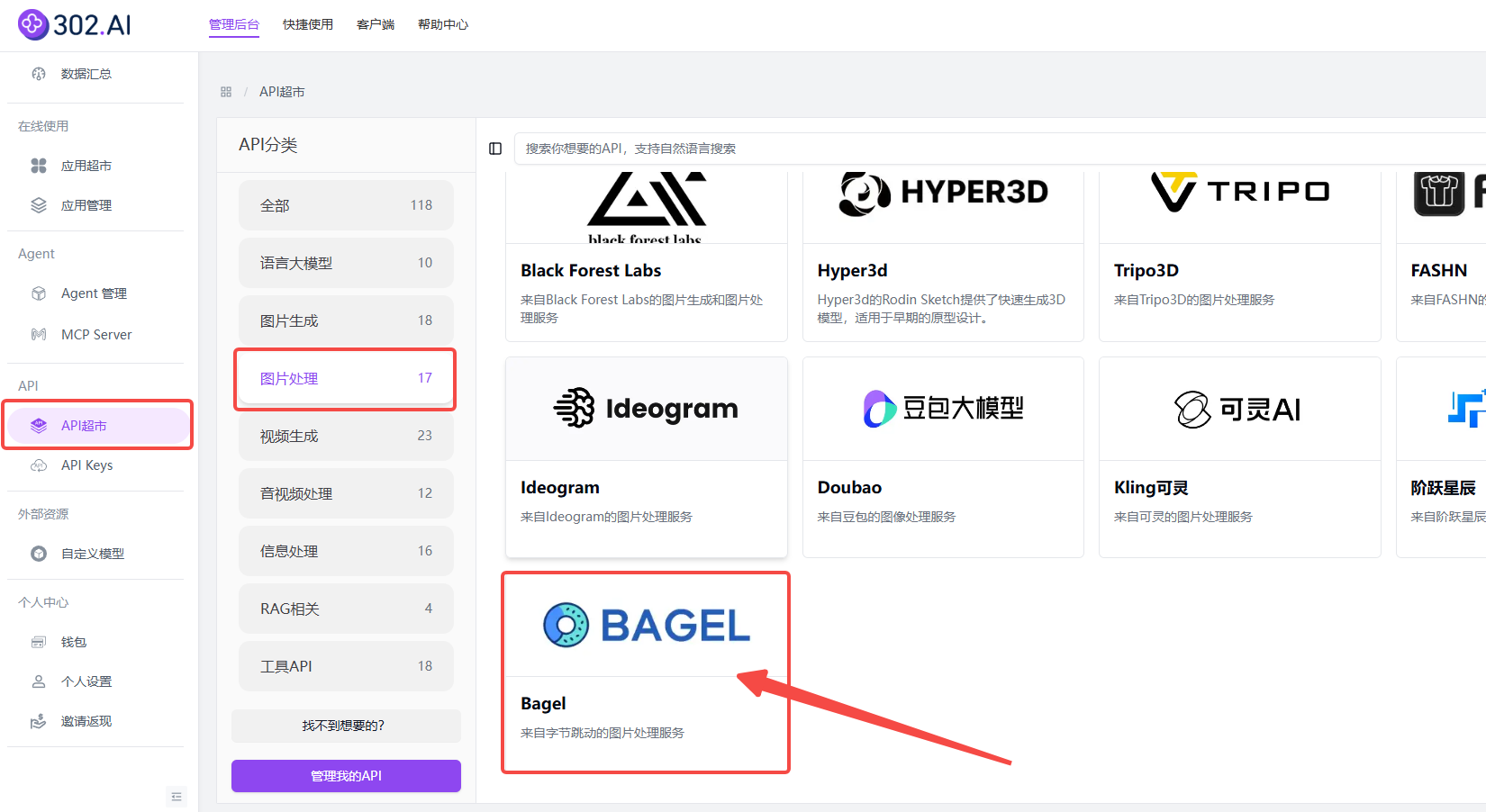Click the 找不到想要的? button

point(346,726)
